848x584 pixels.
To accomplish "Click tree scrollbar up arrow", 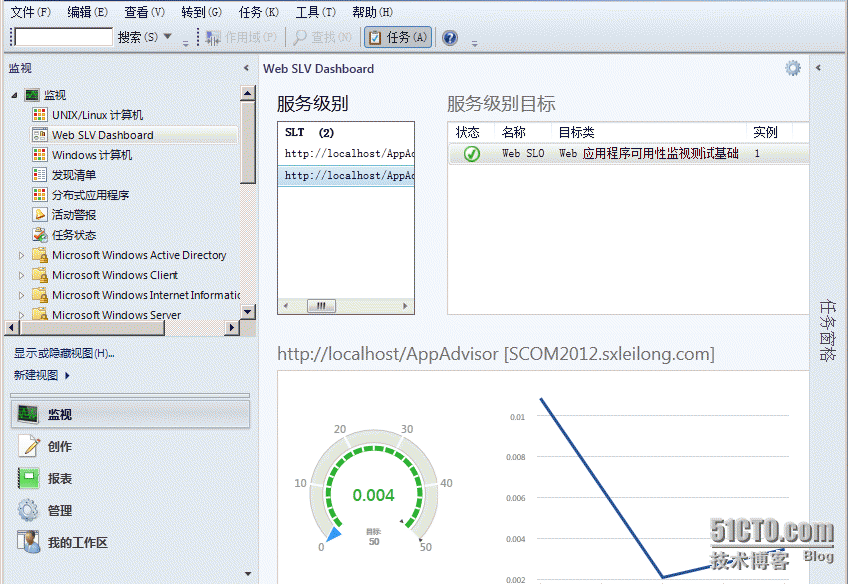I will click(x=248, y=93).
